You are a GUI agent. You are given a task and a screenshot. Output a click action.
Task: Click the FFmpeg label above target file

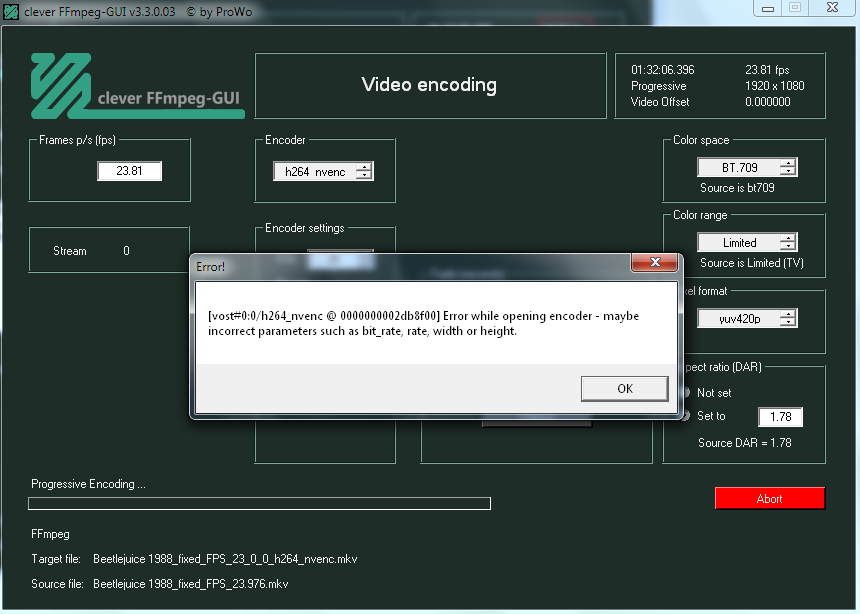50,534
